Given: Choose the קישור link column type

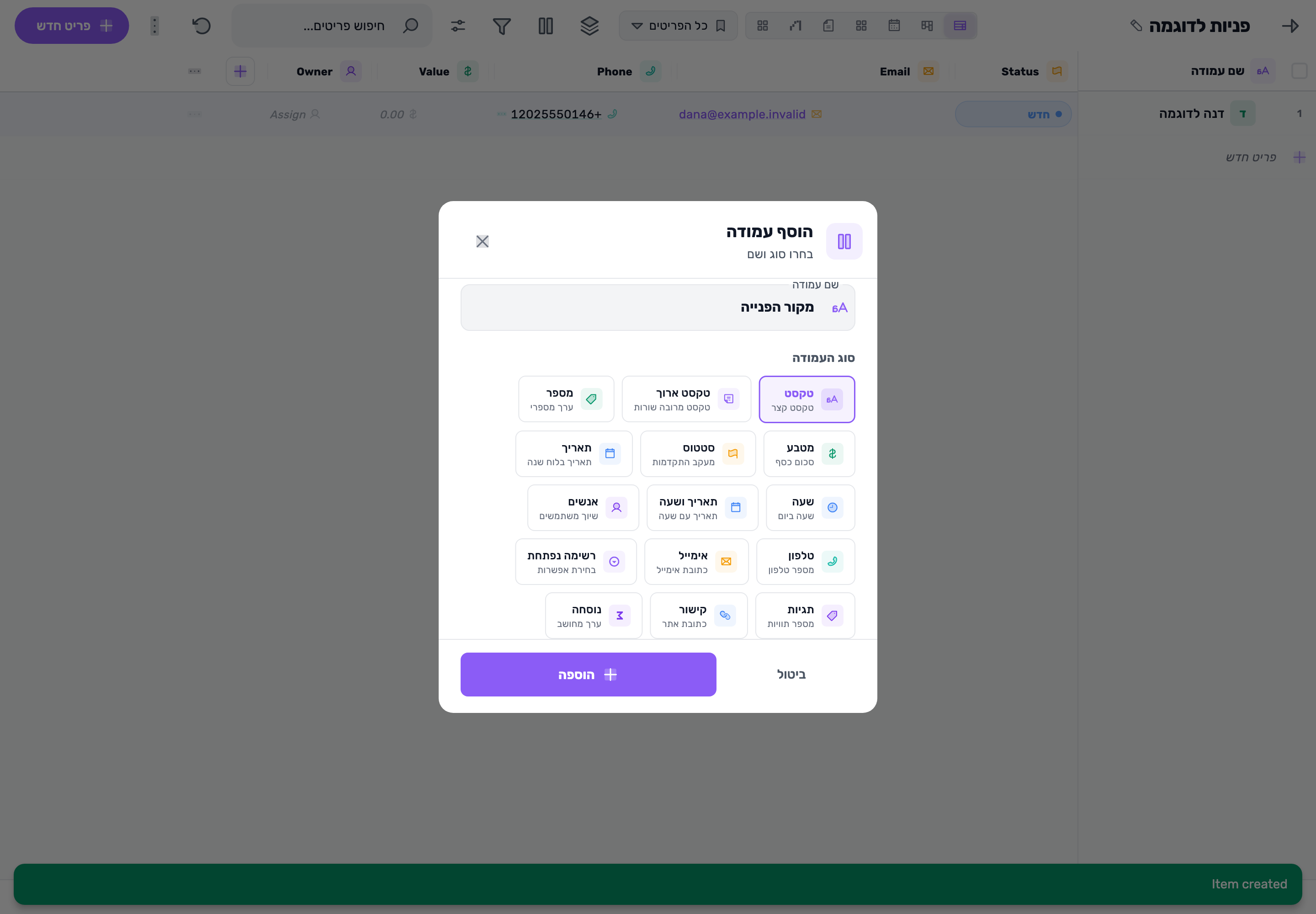Looking at the screenshot, I should tap(699, 616).
